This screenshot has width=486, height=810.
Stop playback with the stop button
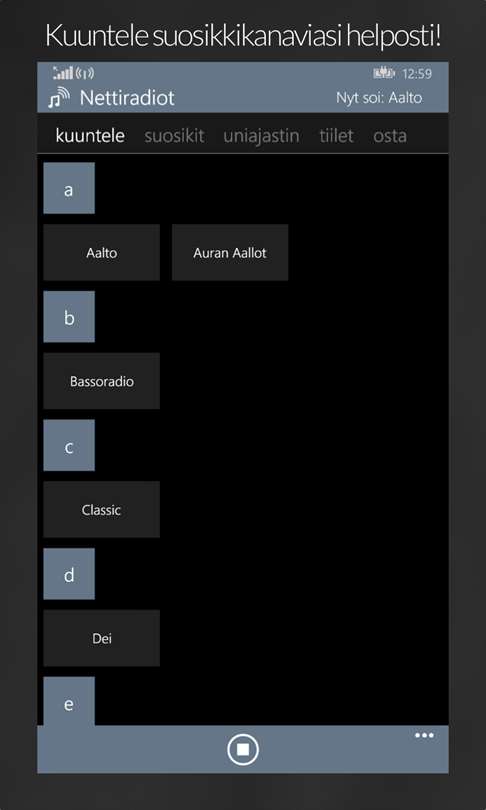tap(243, 749)
